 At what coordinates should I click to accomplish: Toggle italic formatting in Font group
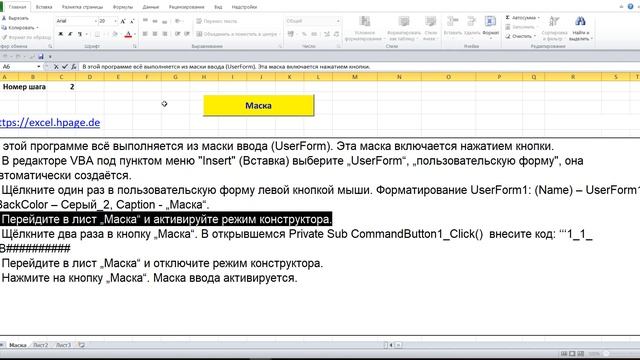click(70, 34)
